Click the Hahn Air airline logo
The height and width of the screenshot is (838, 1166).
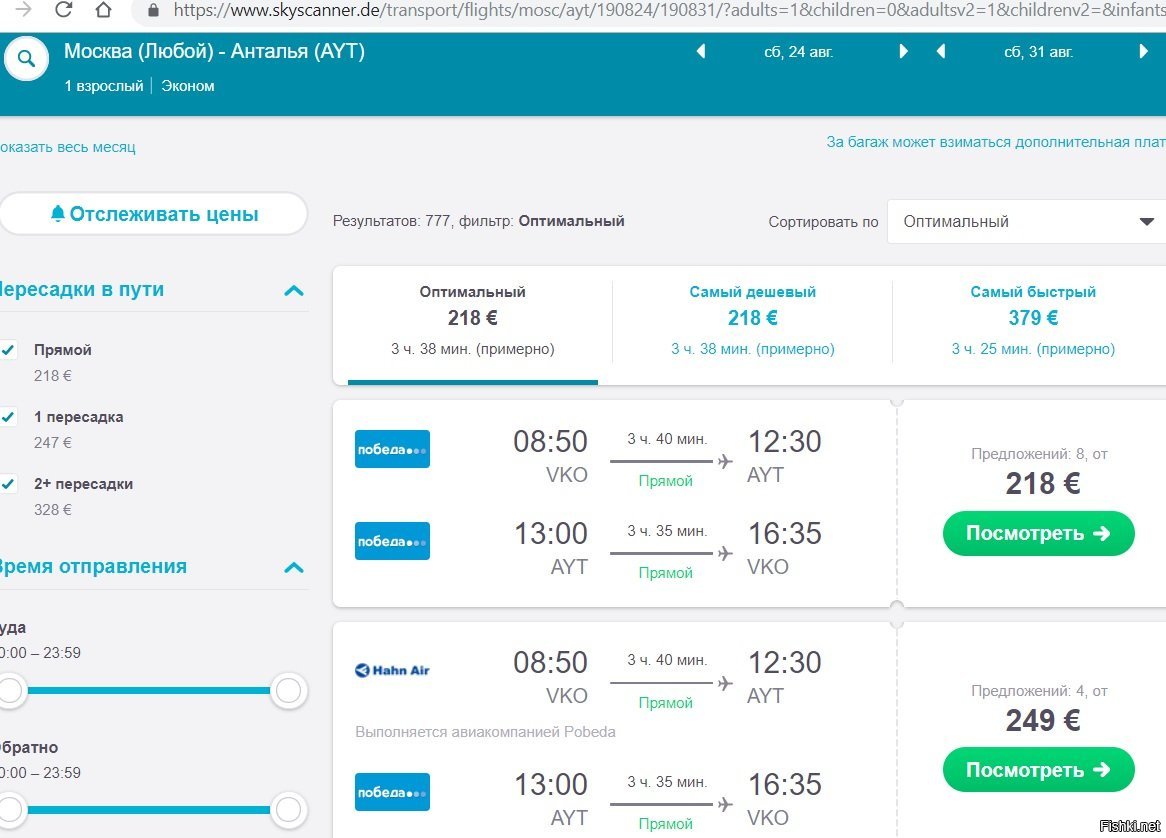pos(392,670)
